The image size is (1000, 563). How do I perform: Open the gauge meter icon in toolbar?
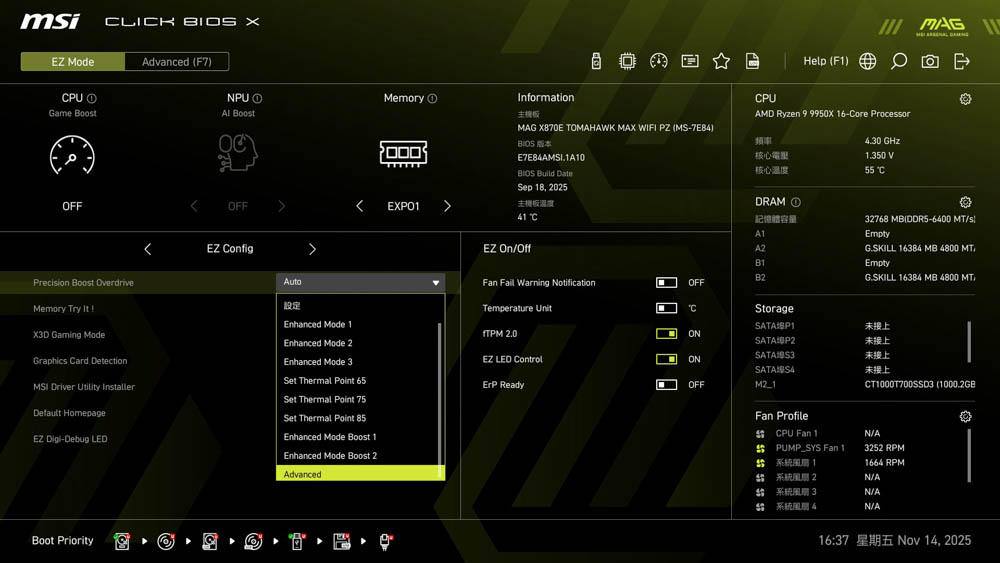point(658,61)
